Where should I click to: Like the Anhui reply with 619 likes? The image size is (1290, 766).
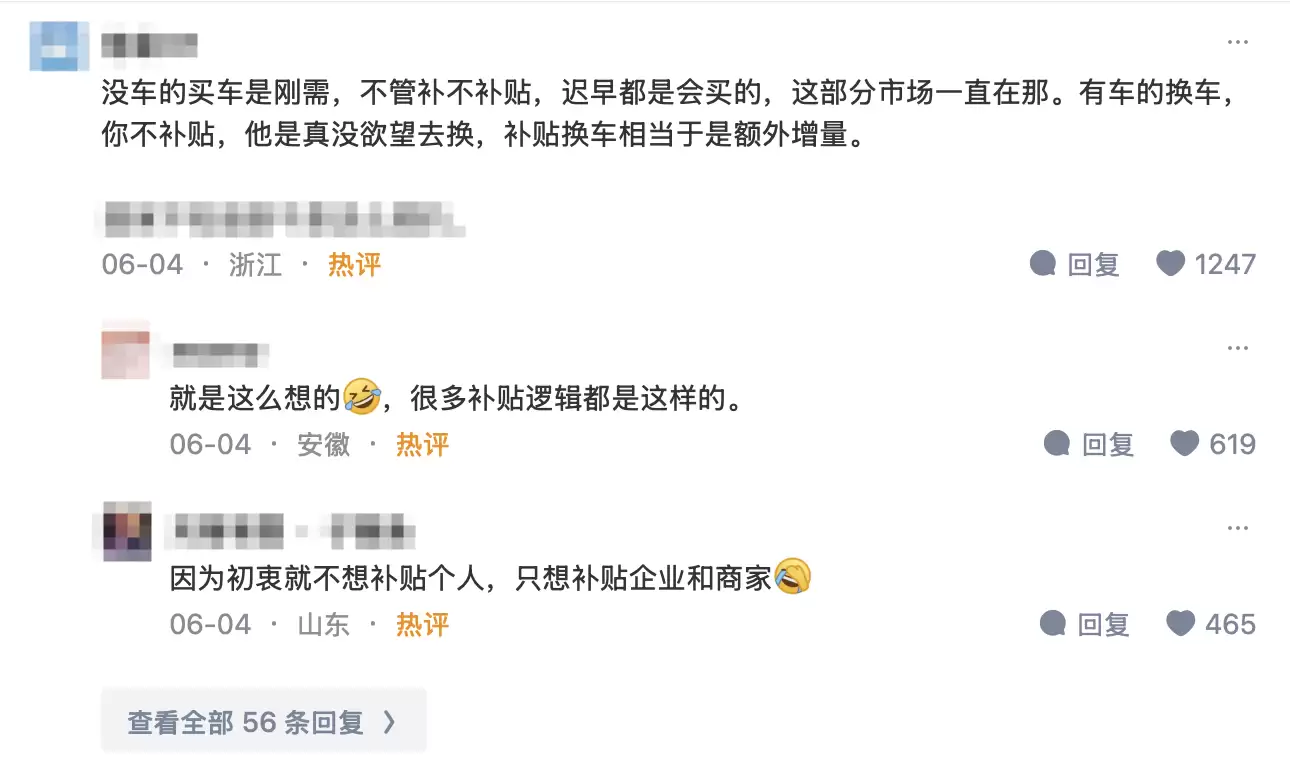click(x=1184, y=444)
